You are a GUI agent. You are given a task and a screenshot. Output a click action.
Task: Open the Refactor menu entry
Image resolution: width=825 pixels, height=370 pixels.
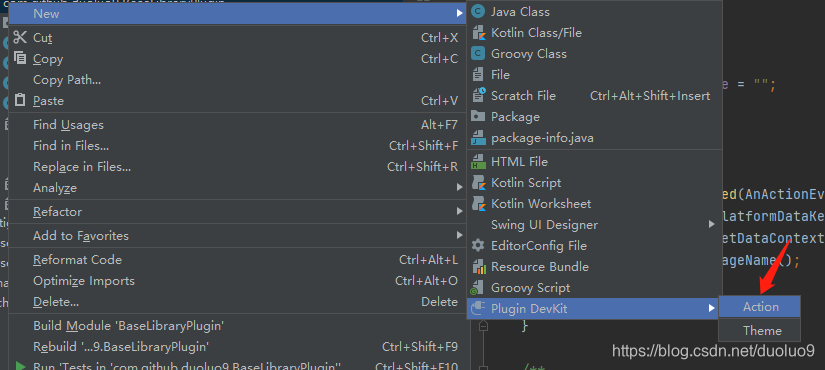pos(238,212)
